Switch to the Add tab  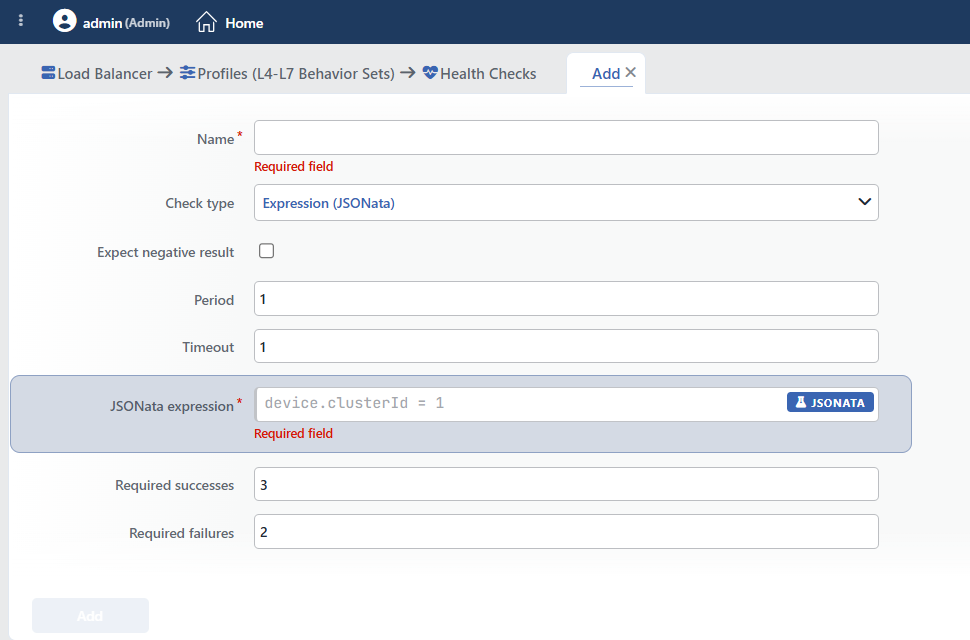pyautogui.click(x=606, y=74)
